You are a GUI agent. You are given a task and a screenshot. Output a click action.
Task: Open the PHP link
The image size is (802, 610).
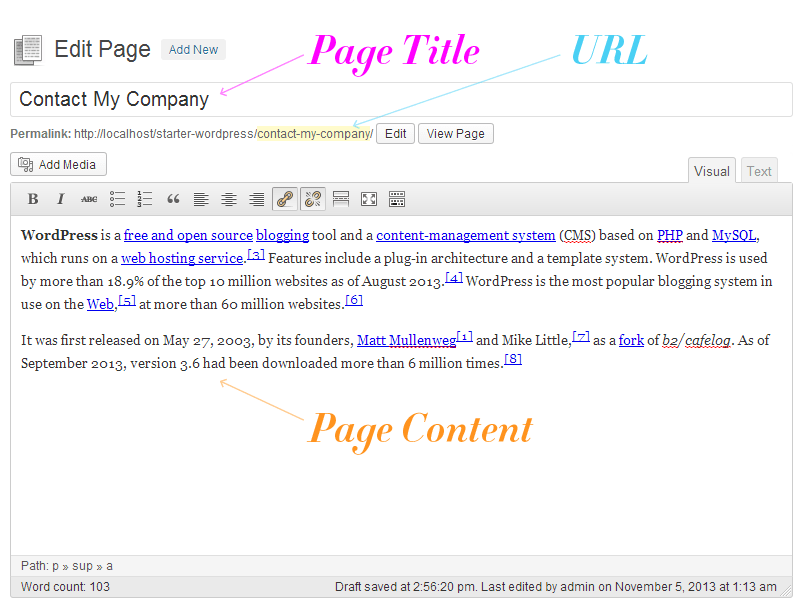pos(670,235)
